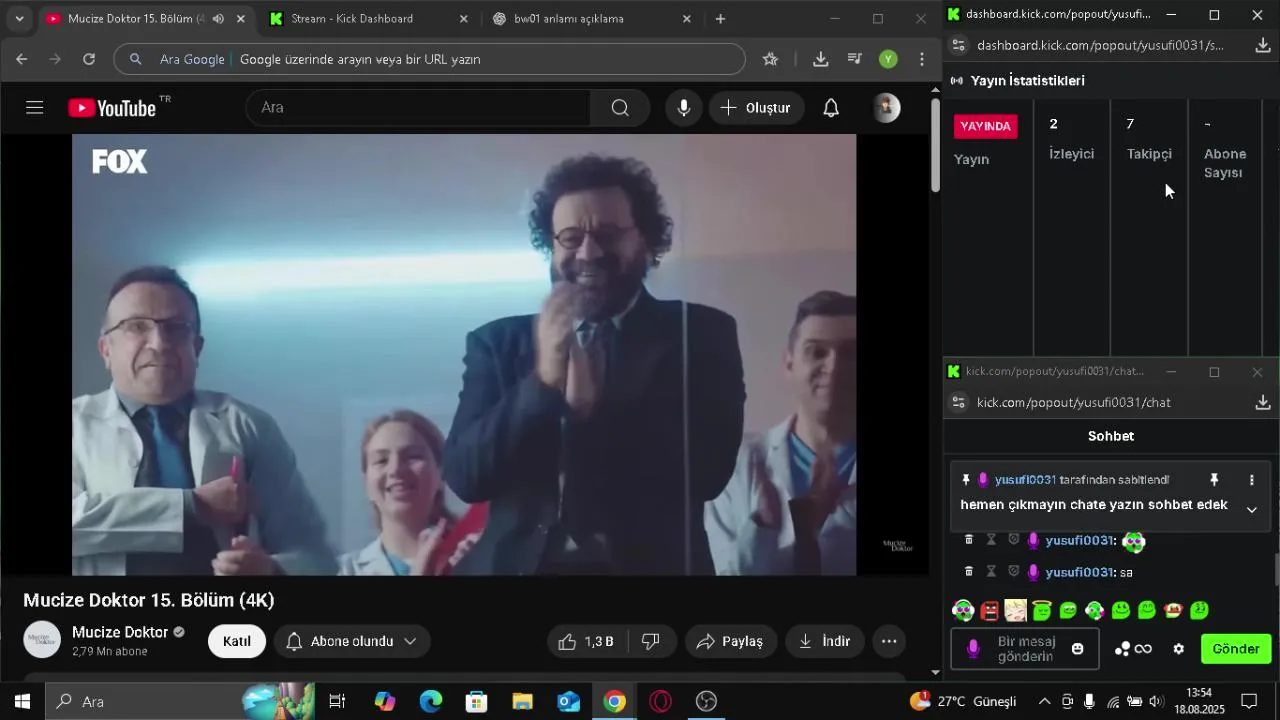Unpin the pinned chat message
This screenshot has height=720, width=1280.
point(1214,480)
